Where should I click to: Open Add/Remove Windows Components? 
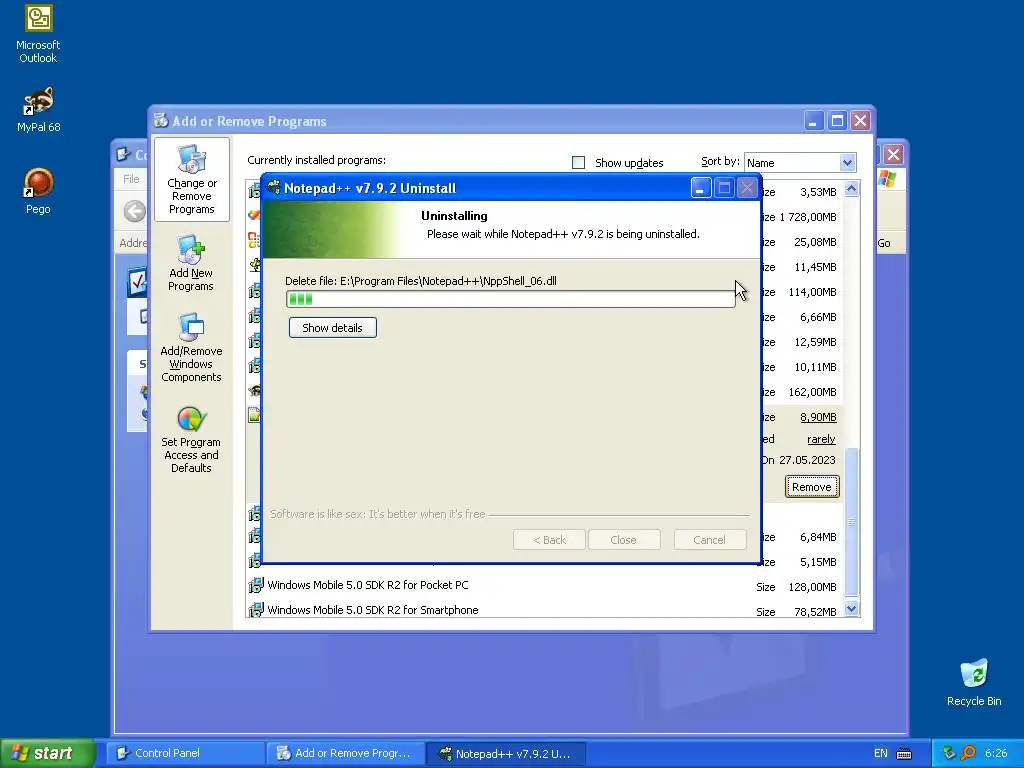click(x=191, y=348)
